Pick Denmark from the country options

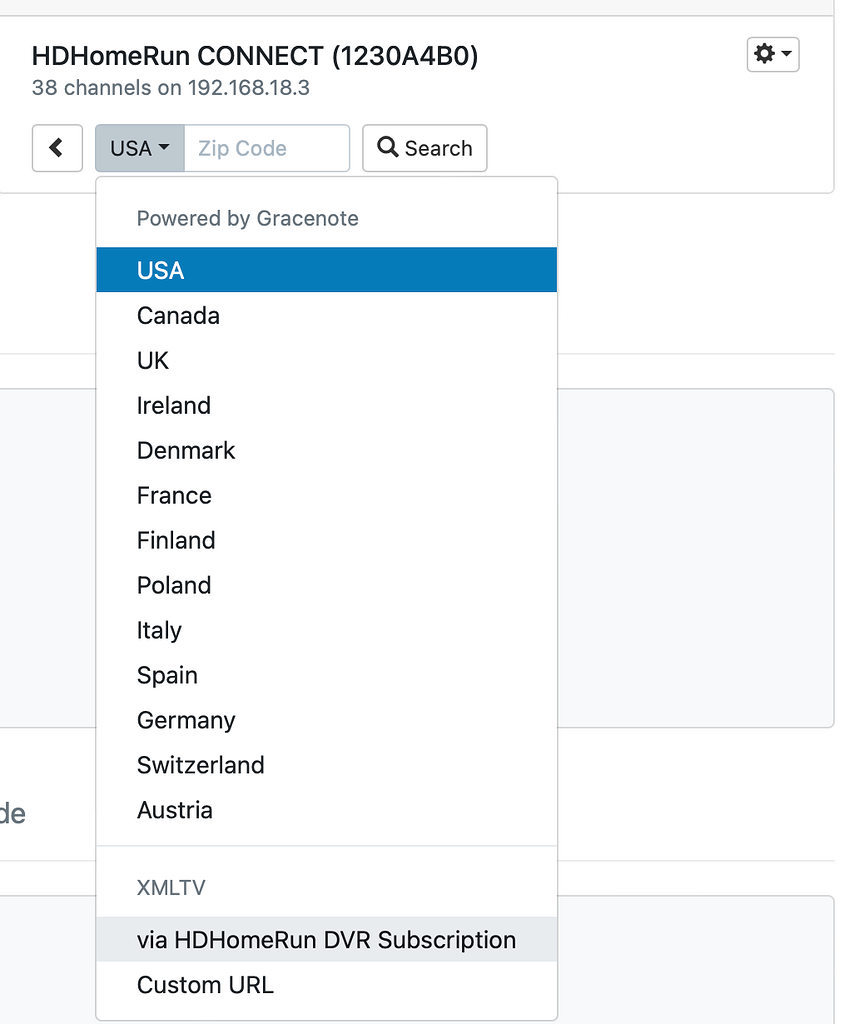pos(186,450)
